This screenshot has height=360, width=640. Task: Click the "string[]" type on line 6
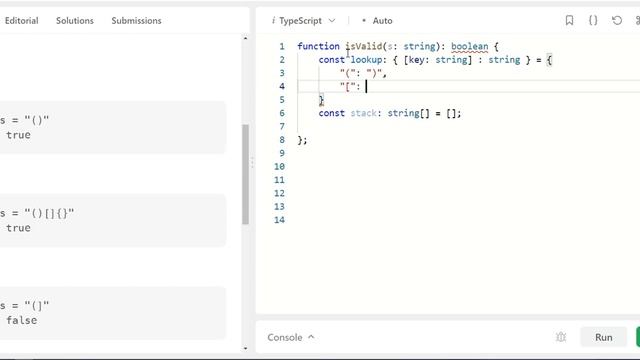coord(408,113)
